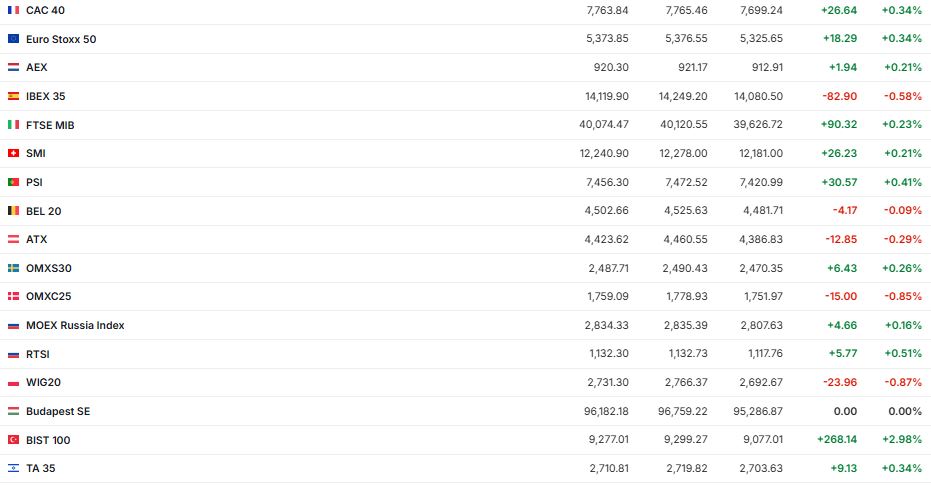Click the Israeli flag icon beside TA 35

pos(13,468)
